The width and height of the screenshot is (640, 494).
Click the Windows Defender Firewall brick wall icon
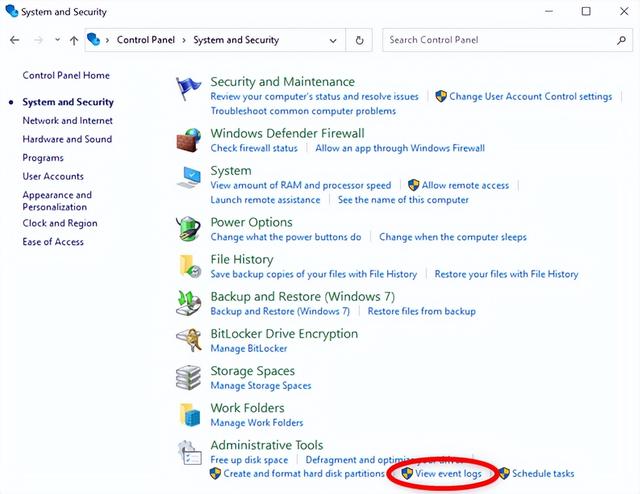(188, 140)
